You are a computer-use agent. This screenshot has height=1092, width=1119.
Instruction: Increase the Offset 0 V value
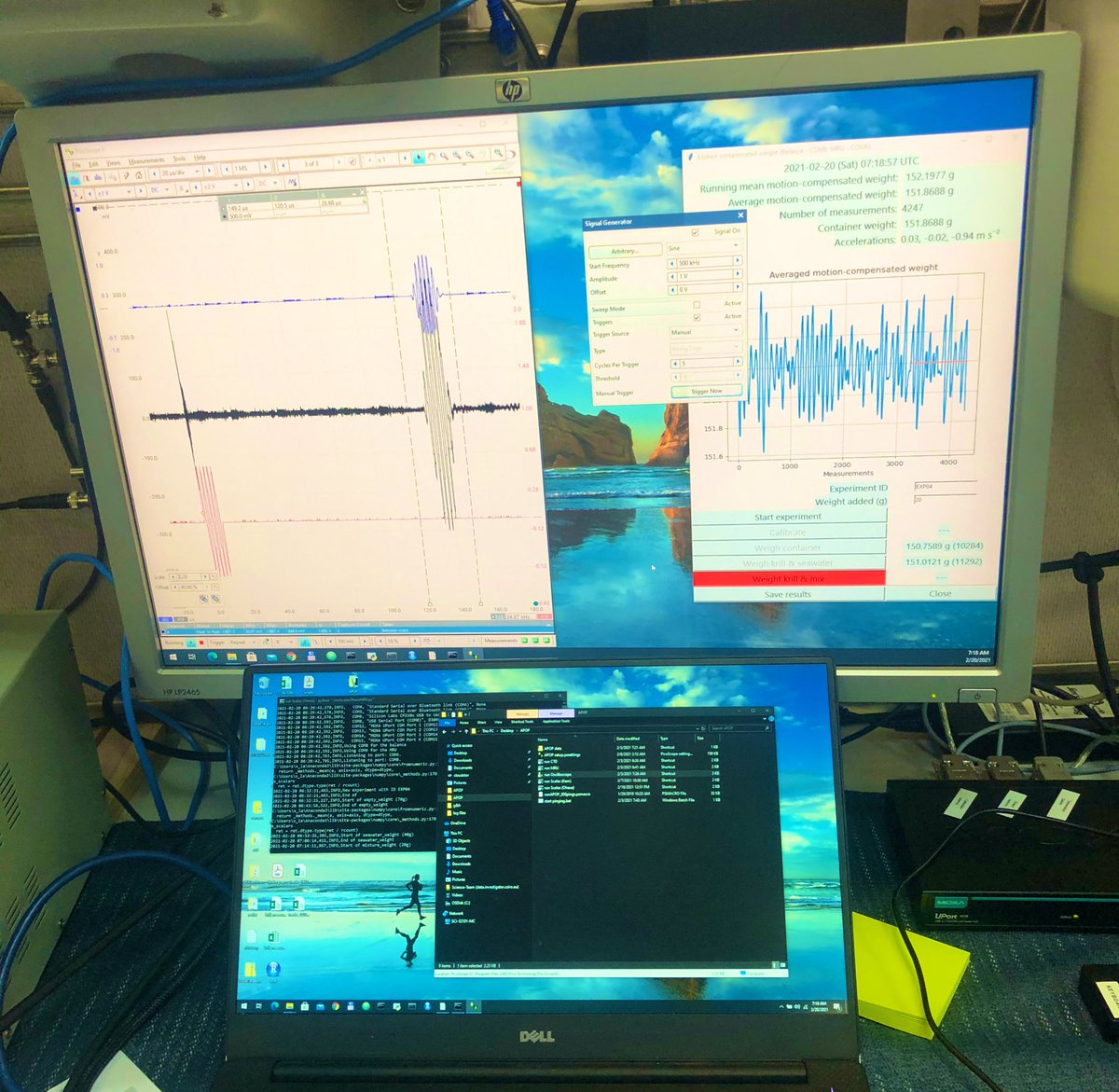738,286
